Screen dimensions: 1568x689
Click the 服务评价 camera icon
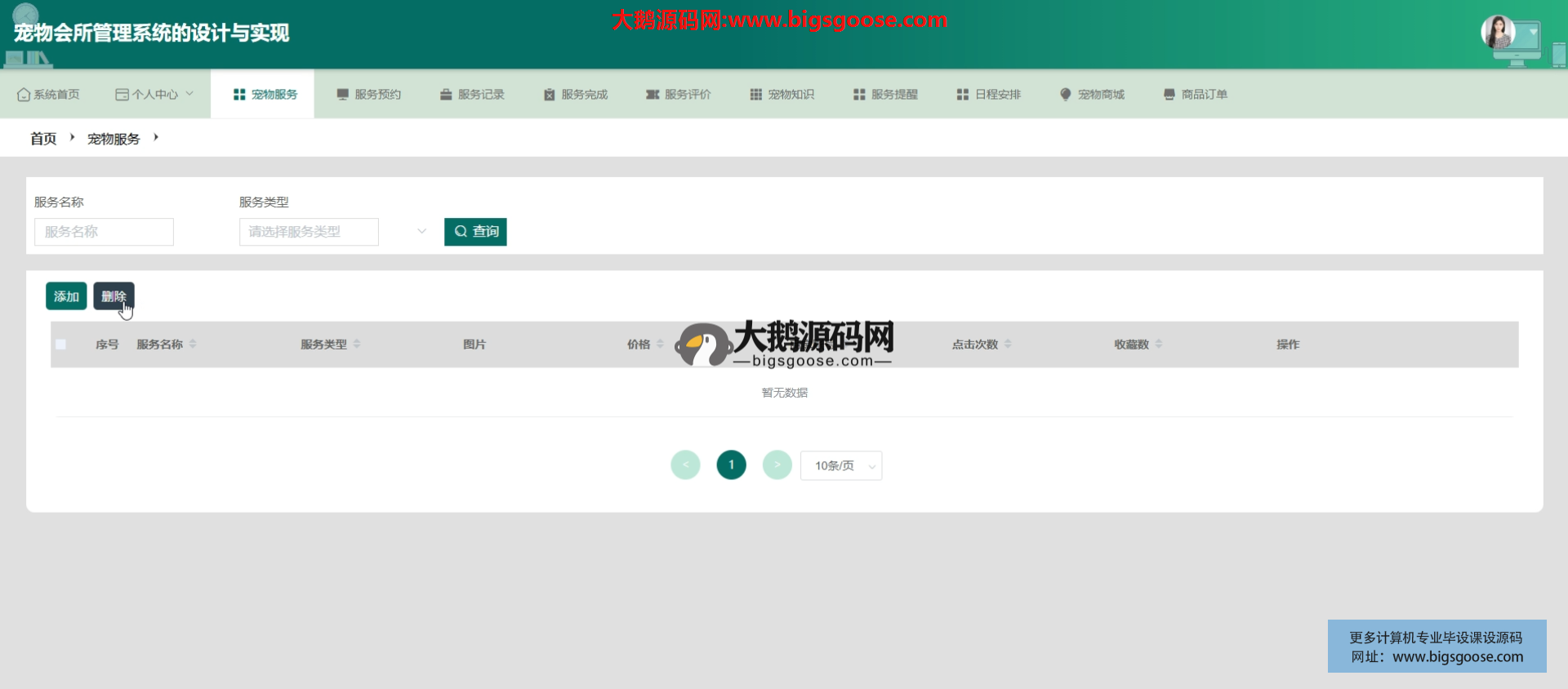click(652, 95)
